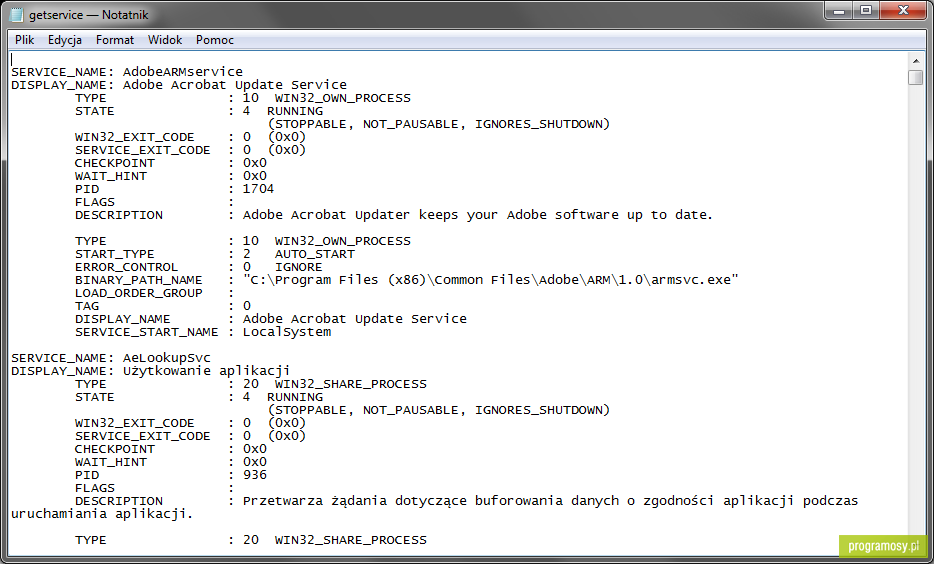The height and width of the screenshot is (564, 934).
Task: Close the Notatnik window
Action: (x=903, y=11)
